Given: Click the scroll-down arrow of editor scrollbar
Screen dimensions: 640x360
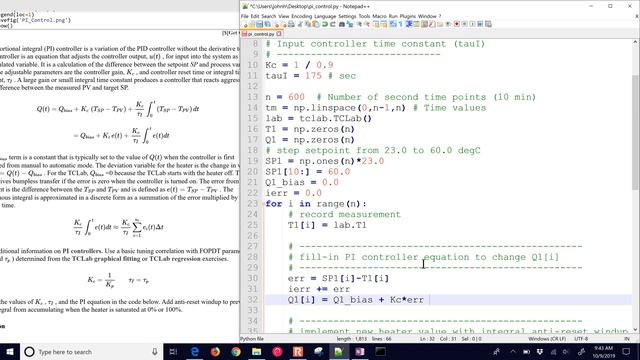Looking at the screenshot, I should click(636, 330).
